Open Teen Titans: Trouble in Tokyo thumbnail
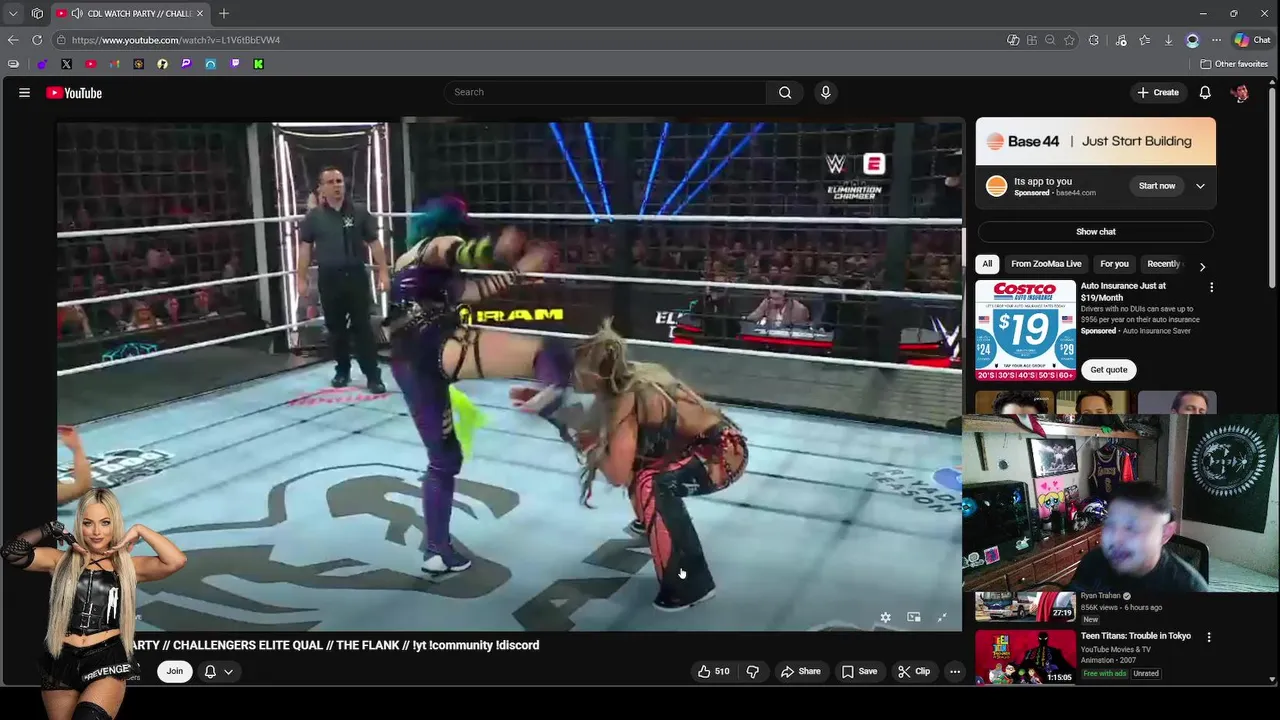This screenshot has height=720, width=1280. pos(1025,655)
